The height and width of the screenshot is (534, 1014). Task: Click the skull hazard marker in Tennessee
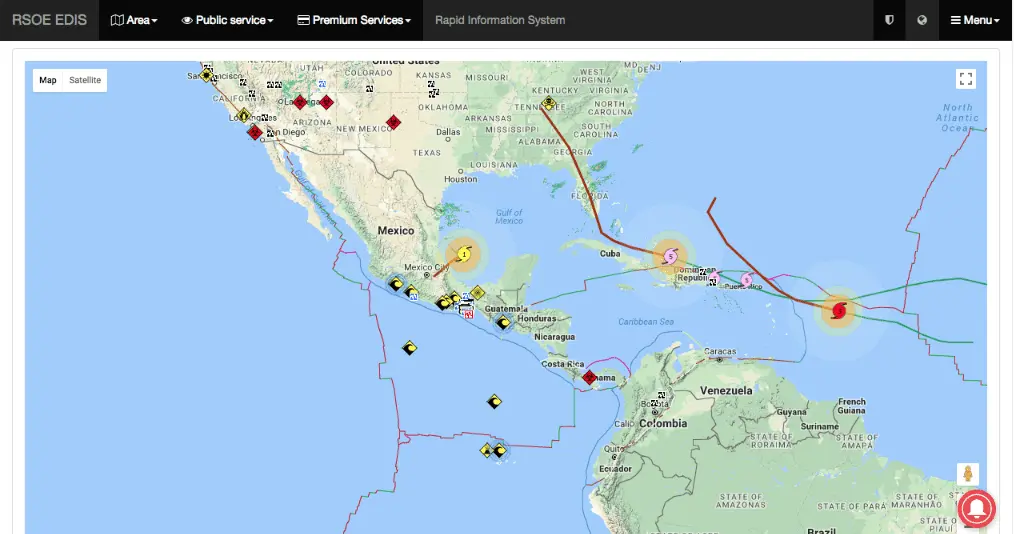pyautogui.click(x=549, y=103)
